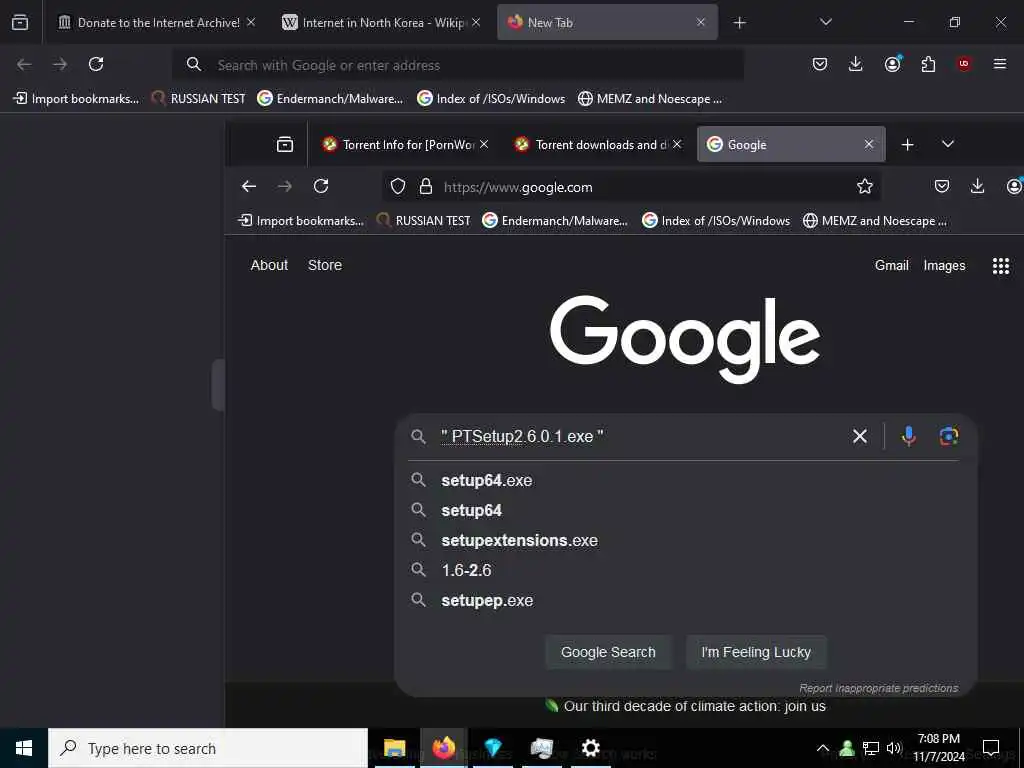Switch to Torrent Info tab in inner window
This screenshot has height=768, width=1024.
(405, 144)
